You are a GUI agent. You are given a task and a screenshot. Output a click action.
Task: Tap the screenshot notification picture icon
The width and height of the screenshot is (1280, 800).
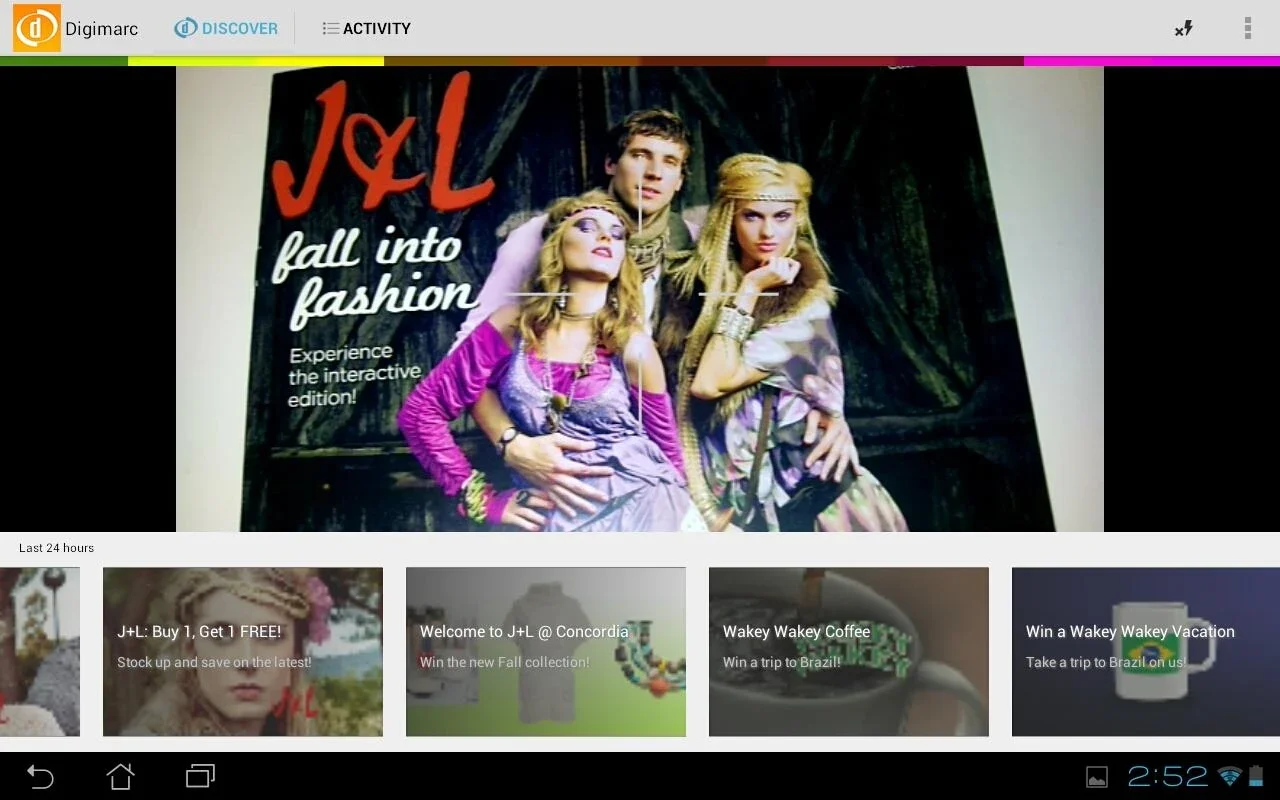pyautogui.click(x=1097, y=777)
